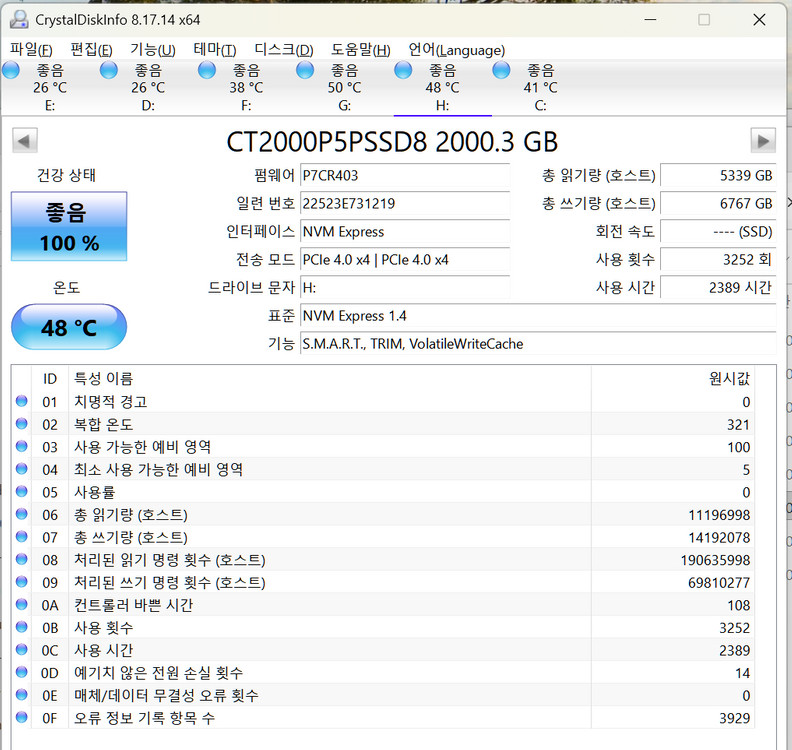Viewport: 792px width, 750px height.
Task: Go to previous disk with left arrow
Action: tap(25, 141)
